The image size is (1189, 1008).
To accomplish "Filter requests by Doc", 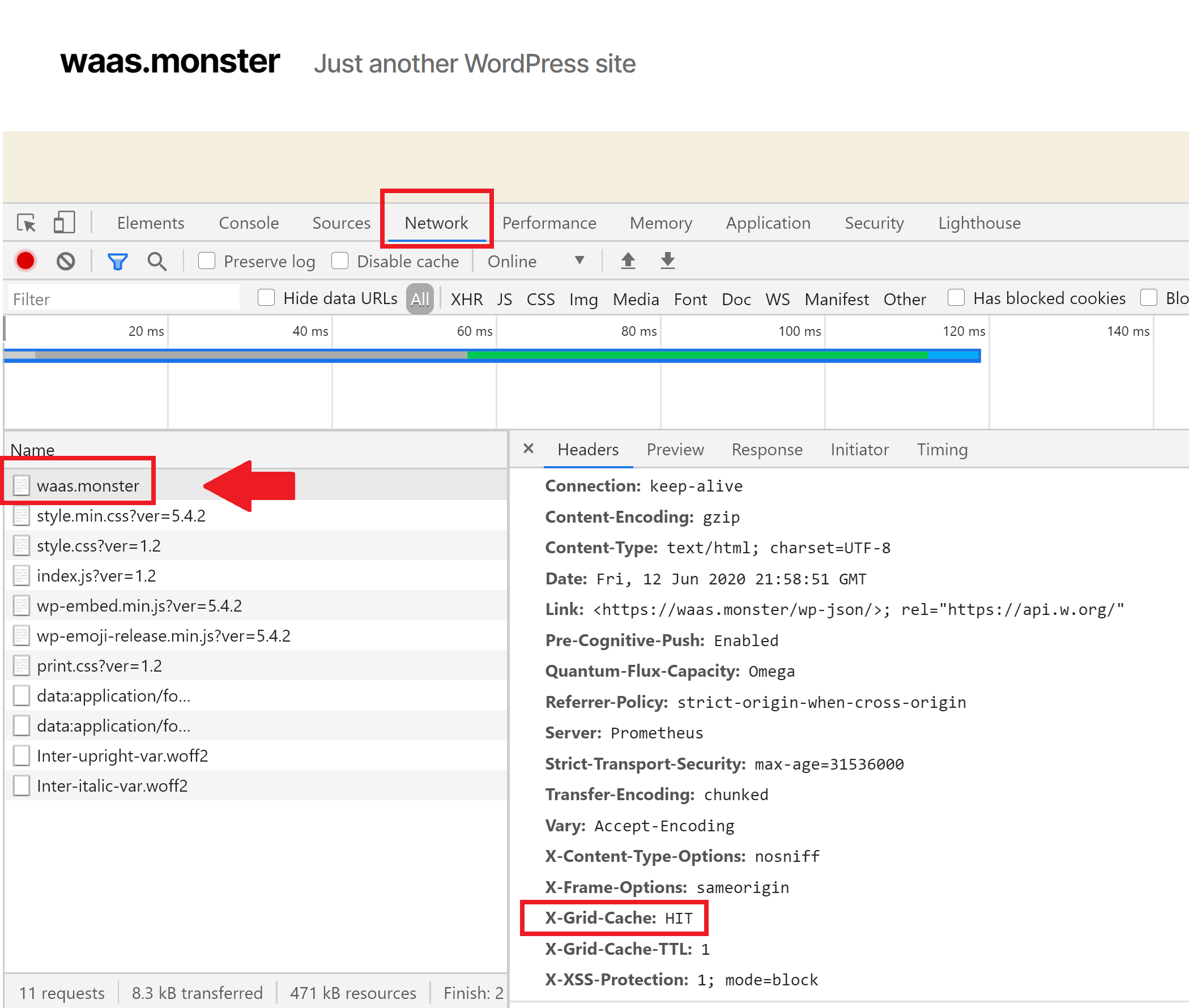I will click(x=736, y=299).
